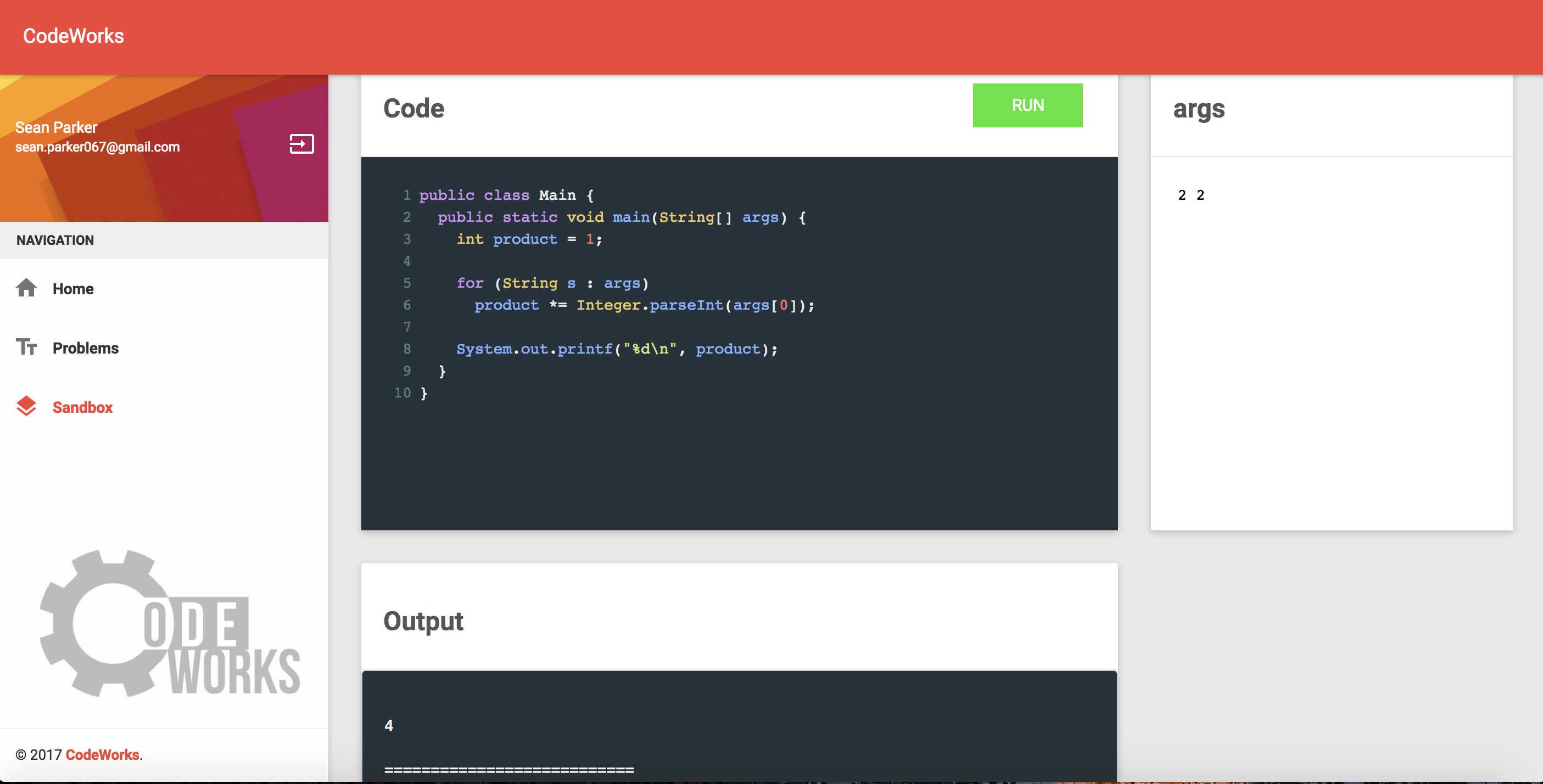The image size is (1543, 784).
Task: Click the Sean Parker user name
Action: pyautogui.click(x=55, y=127)
